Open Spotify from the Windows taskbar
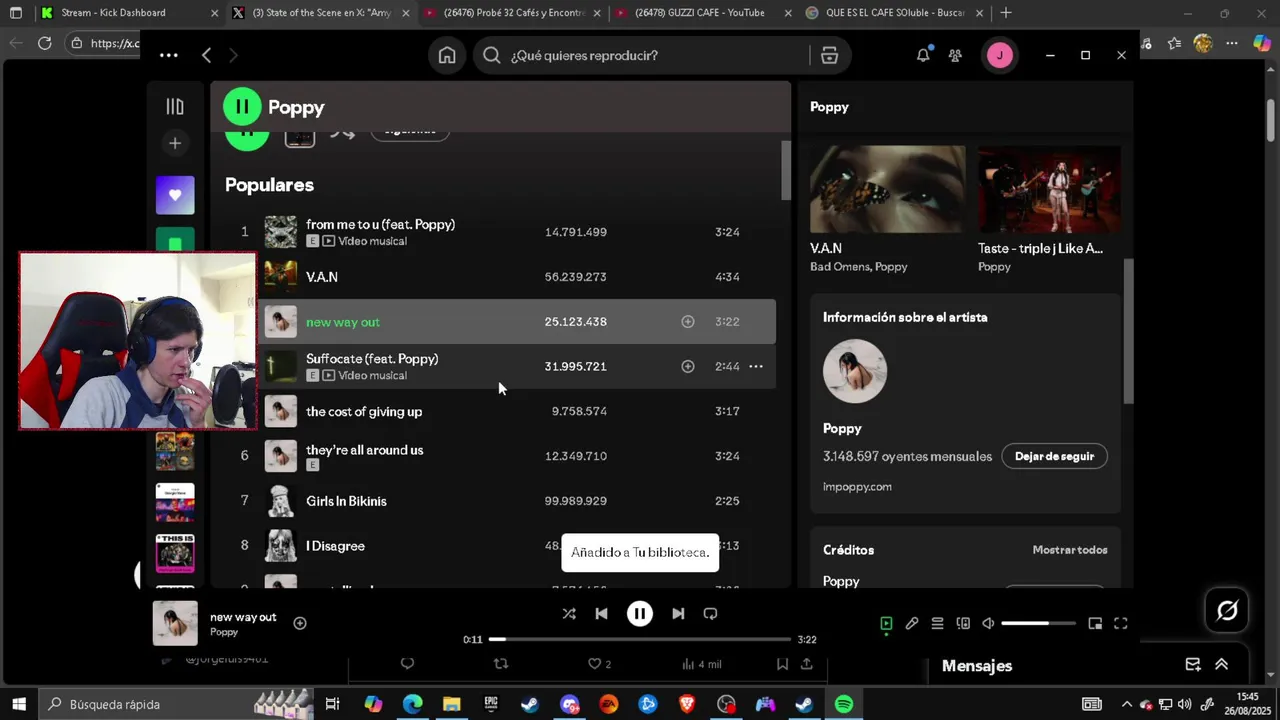The image size is (1280, 720). click(844, 704)
